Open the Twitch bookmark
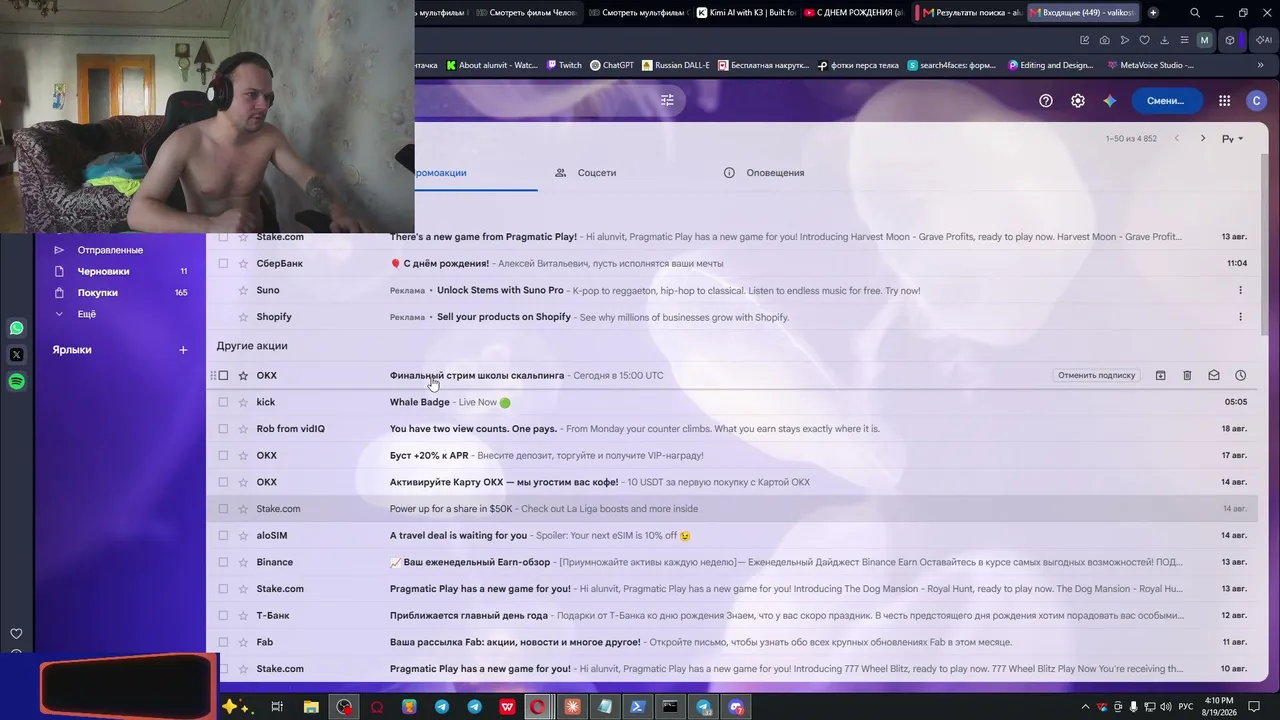 tap(564, 65)
